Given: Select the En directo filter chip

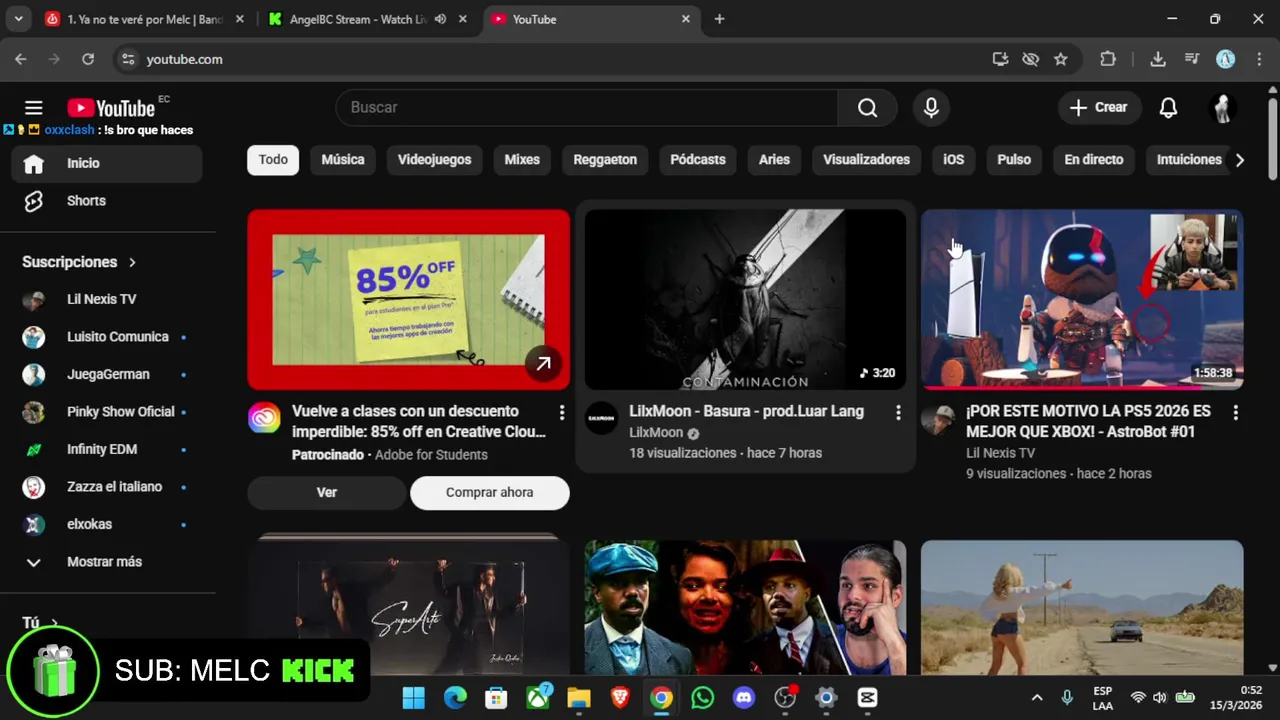Looking at the screenshot, I should click(1094, 160).
